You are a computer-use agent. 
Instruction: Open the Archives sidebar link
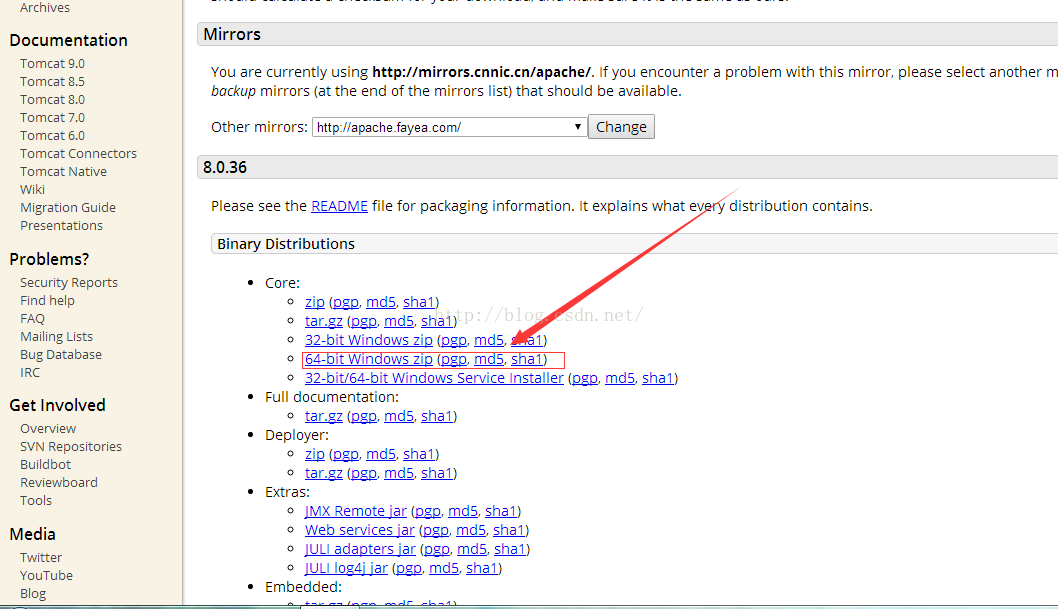(45, 7)
